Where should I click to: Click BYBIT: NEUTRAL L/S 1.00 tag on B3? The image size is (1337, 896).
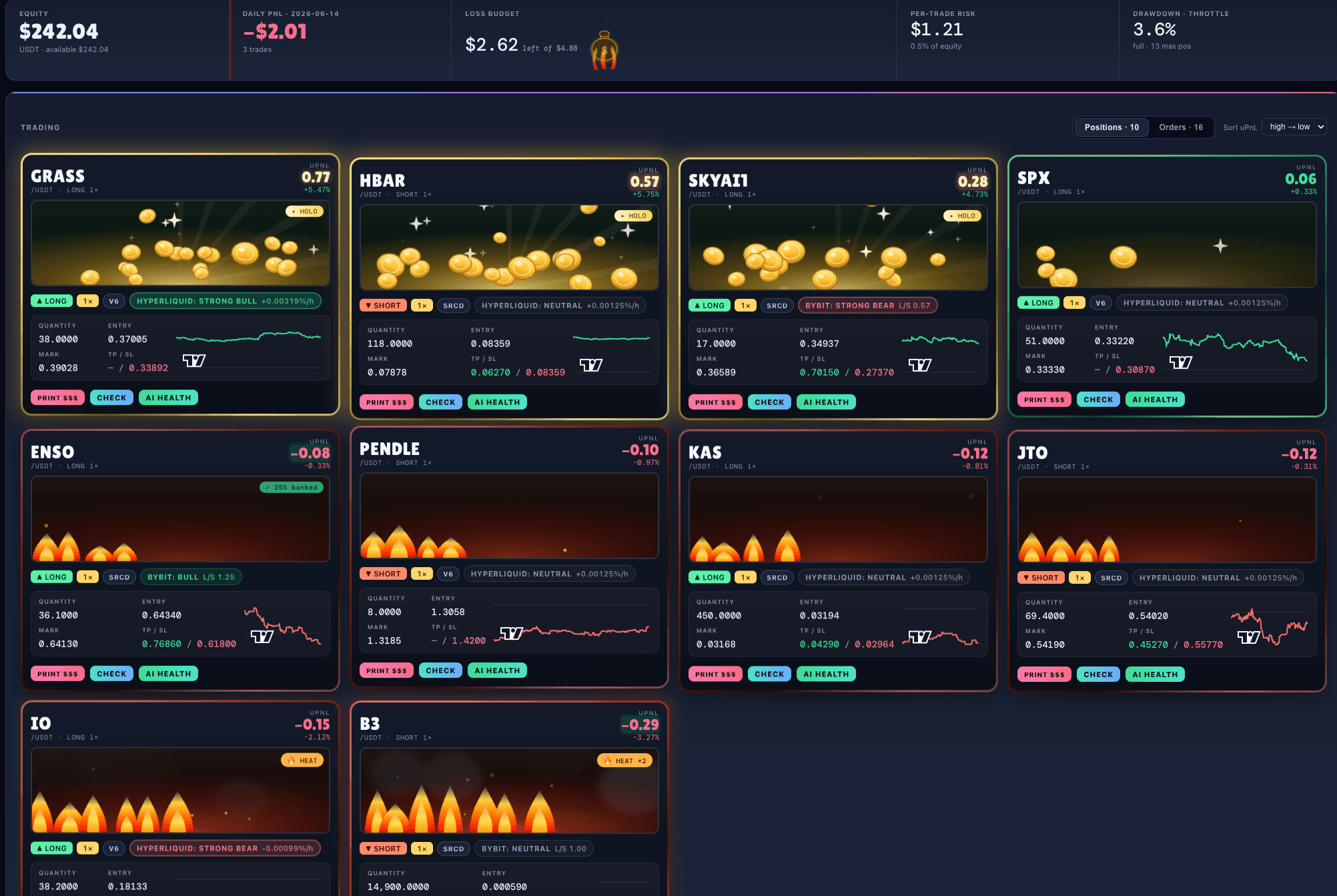pos(534,849)
